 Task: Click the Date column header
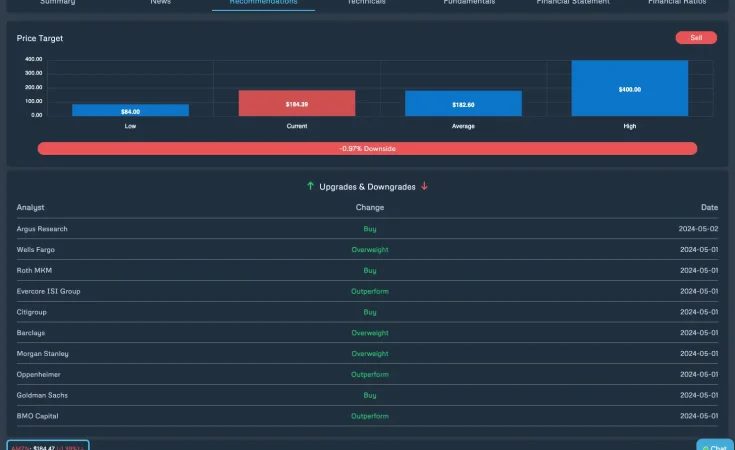[x=709, y=207]
